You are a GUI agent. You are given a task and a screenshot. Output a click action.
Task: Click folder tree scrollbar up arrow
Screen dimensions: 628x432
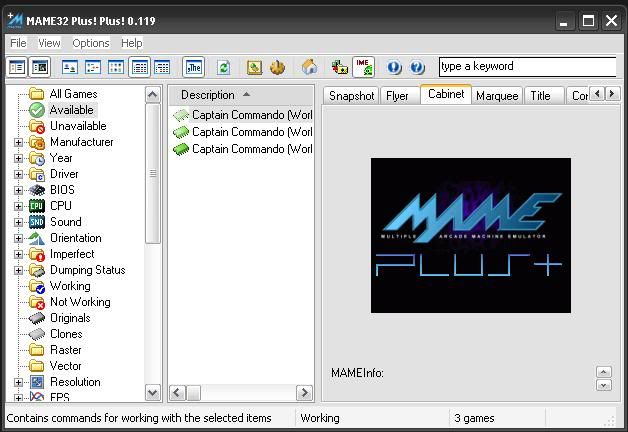pos(152,95)
